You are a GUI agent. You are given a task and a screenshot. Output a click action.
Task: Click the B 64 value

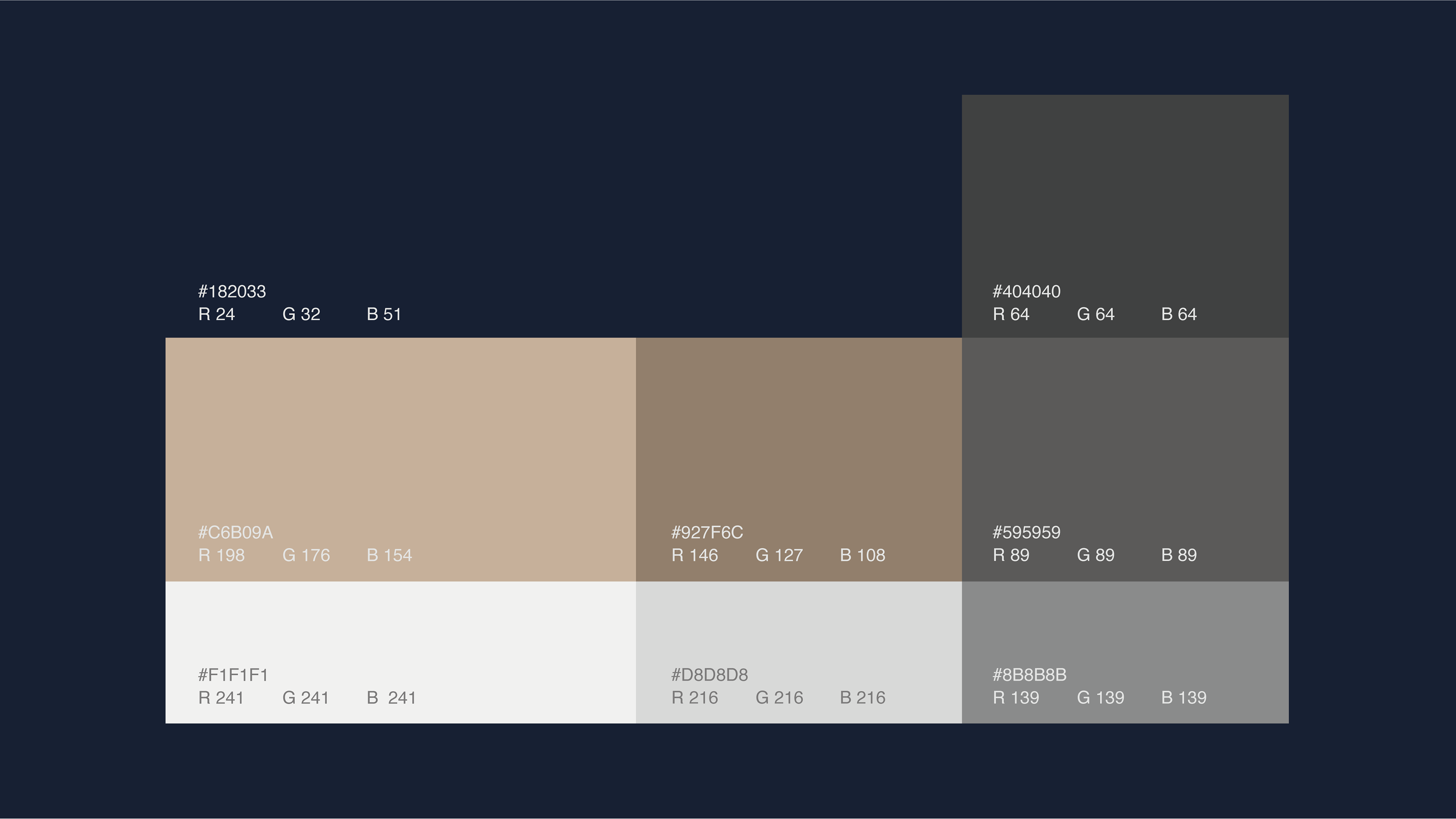(1179, 314)
